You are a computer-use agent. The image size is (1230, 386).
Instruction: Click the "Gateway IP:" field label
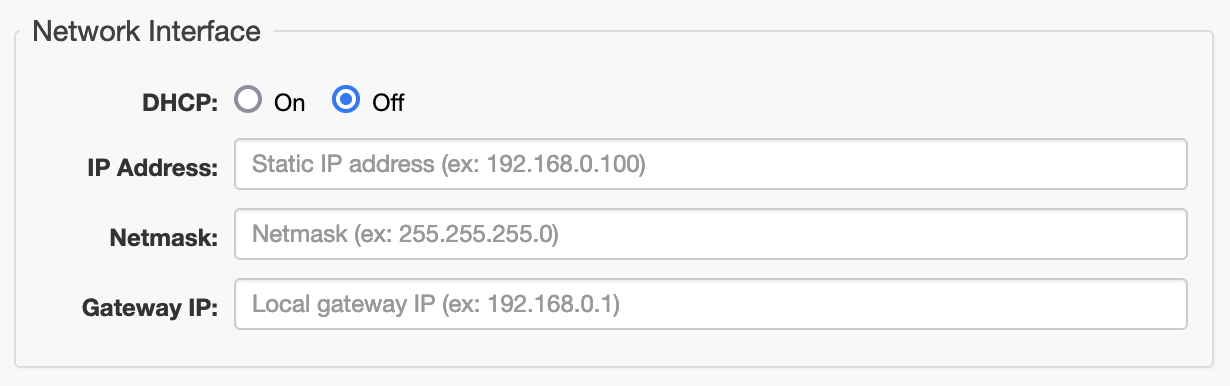(x=150, y=307)
